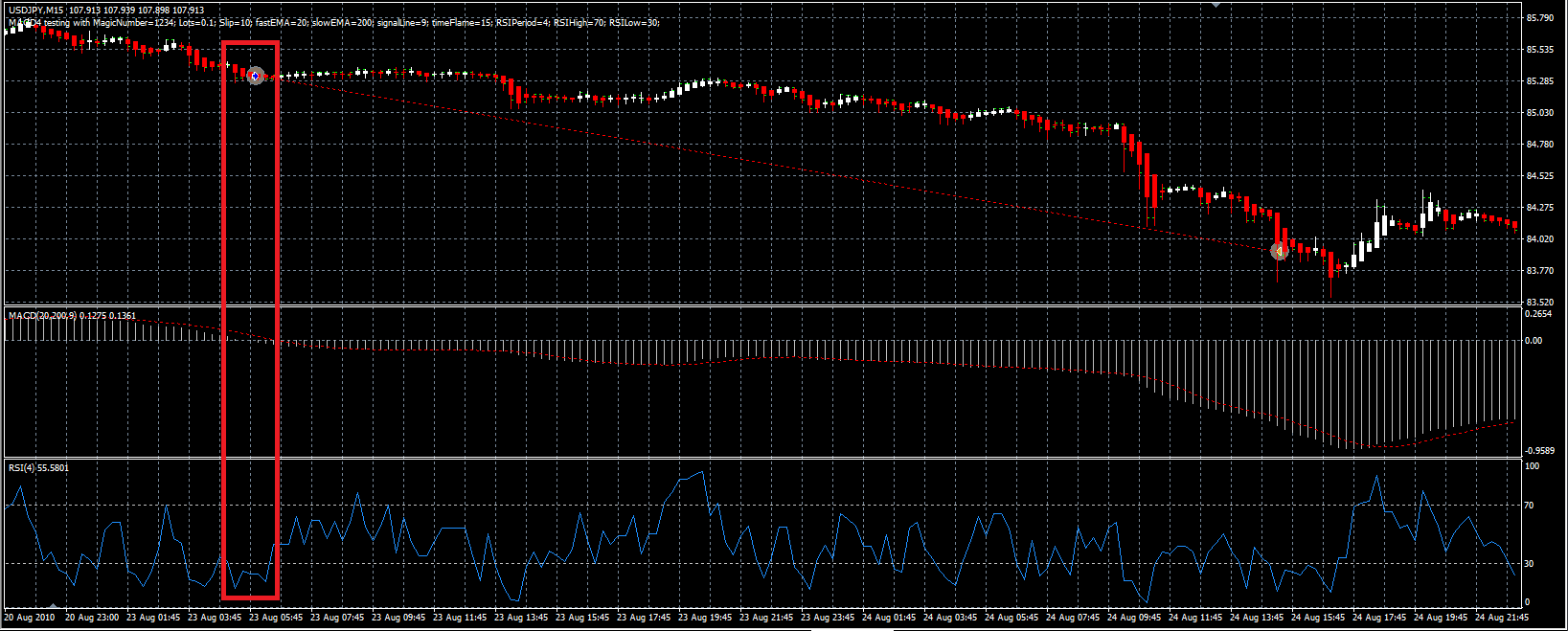The width and height of the screenshot is (1568, 631).
Task: Click the 23 Aug 15:45 time label
Action: point(582,618)
